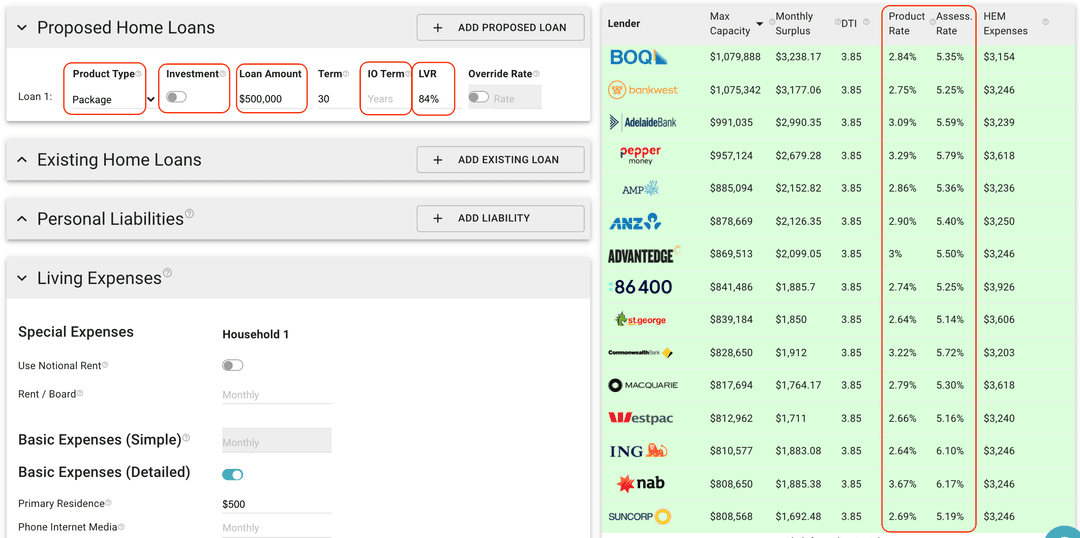This screenshot has width=1080, height=538.
Task: Toggle the Investment switch for Loan 1
Action: tap(176, 97)
